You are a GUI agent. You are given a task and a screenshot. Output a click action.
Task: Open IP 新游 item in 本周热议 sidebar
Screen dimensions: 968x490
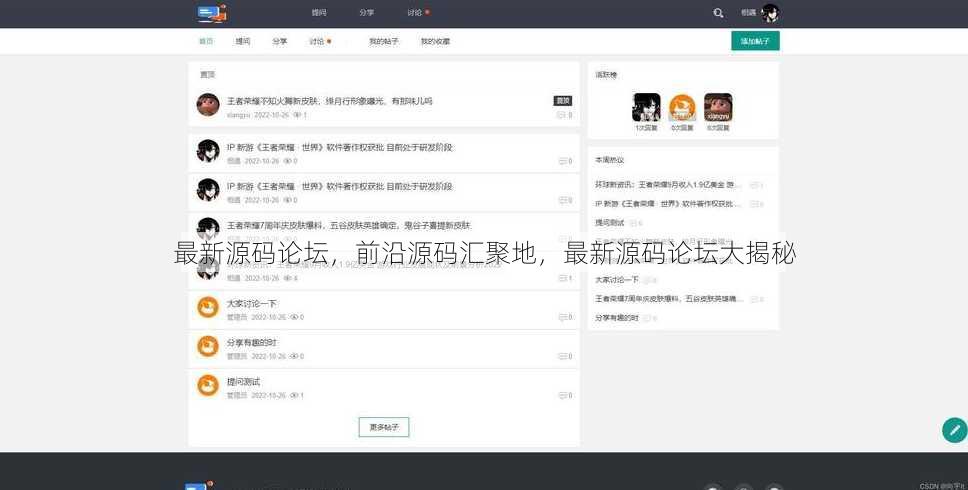[x=667, y=204]
